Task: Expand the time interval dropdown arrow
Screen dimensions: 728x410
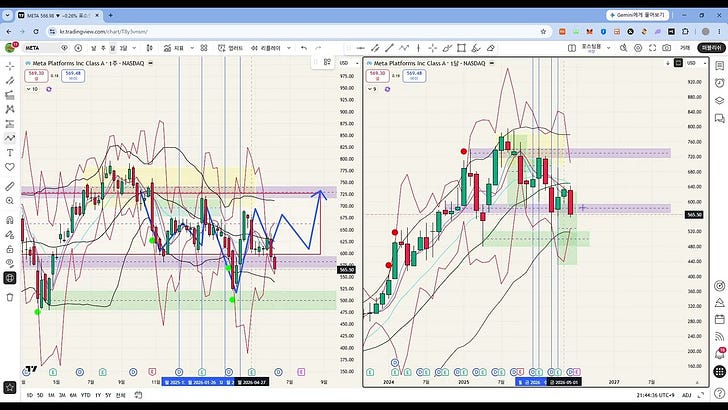Action: (134, 48)
